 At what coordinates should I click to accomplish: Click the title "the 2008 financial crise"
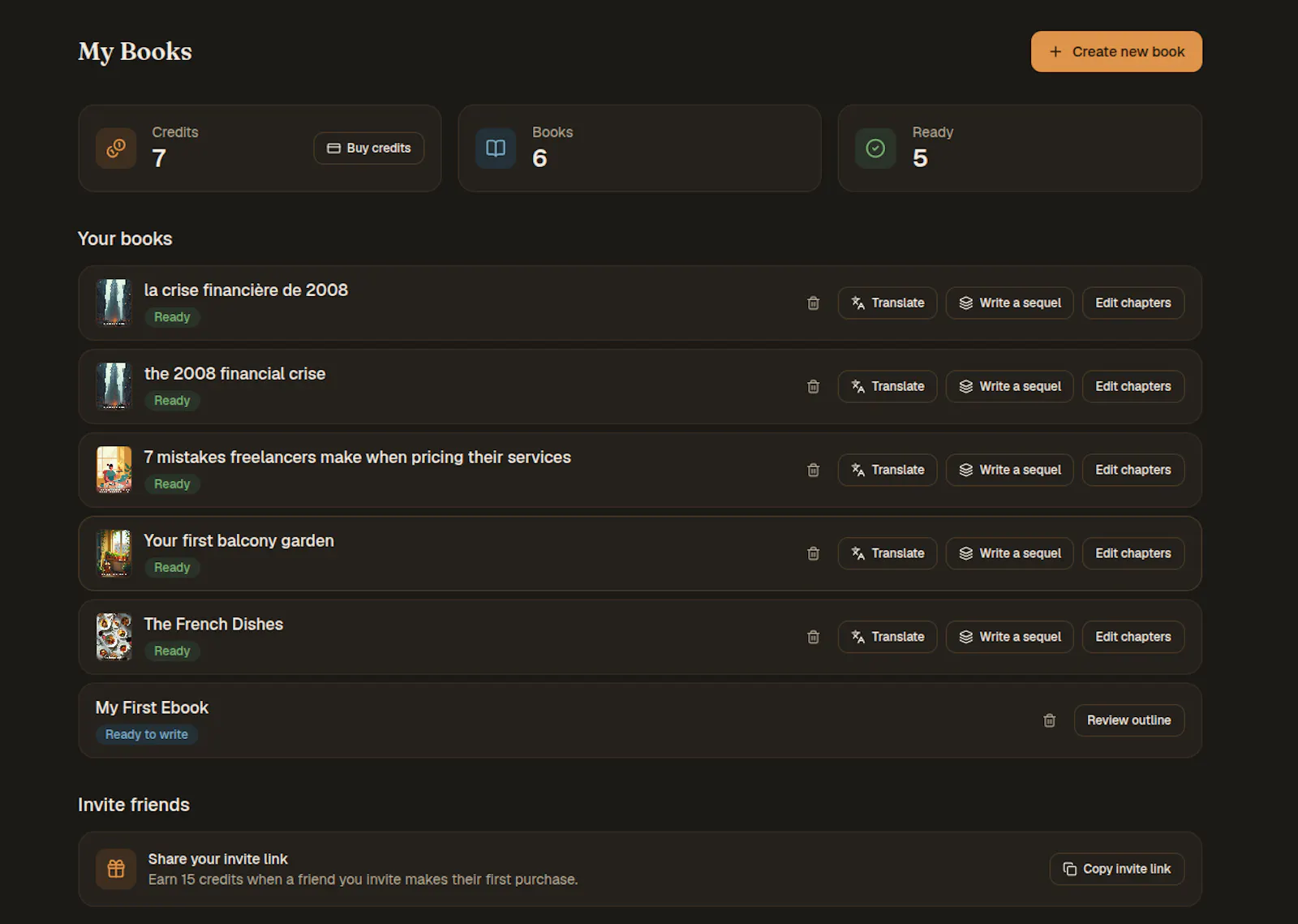pyautogui.click(x=234, y=374)
